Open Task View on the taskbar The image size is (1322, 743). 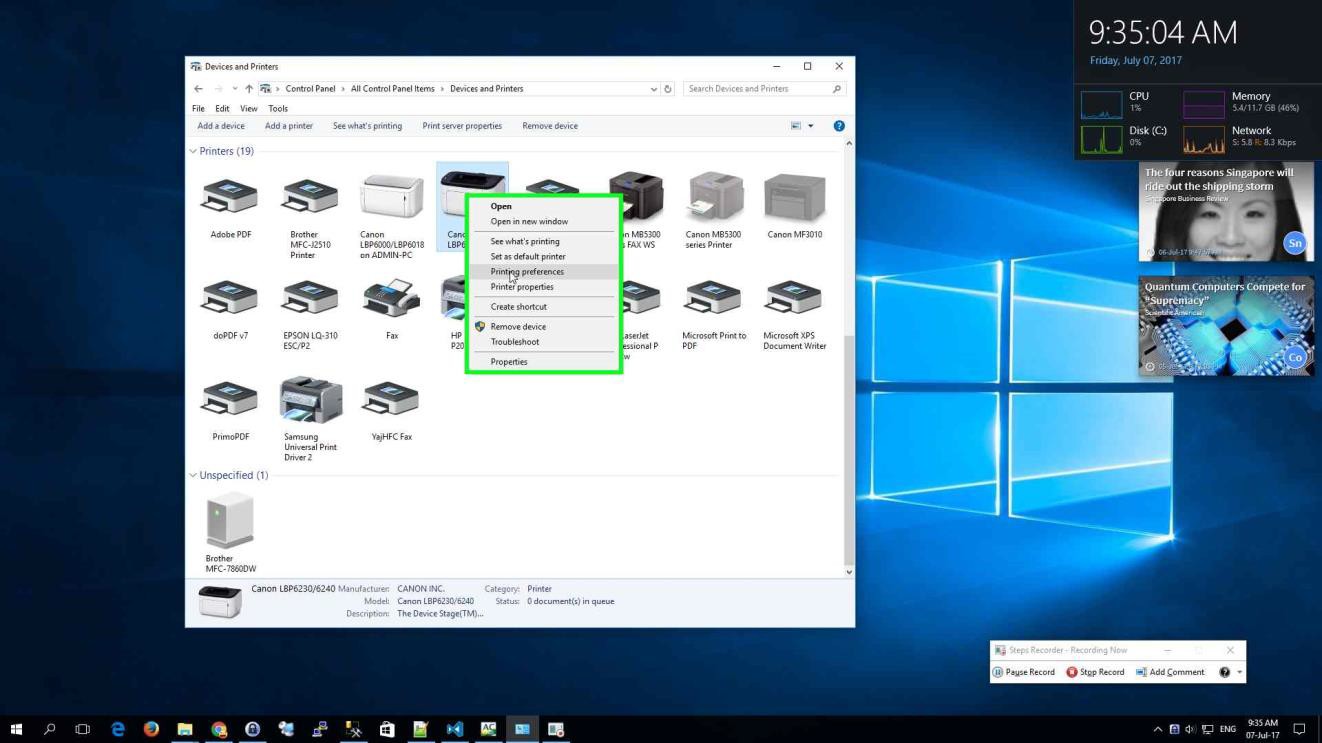click(82, 729)
